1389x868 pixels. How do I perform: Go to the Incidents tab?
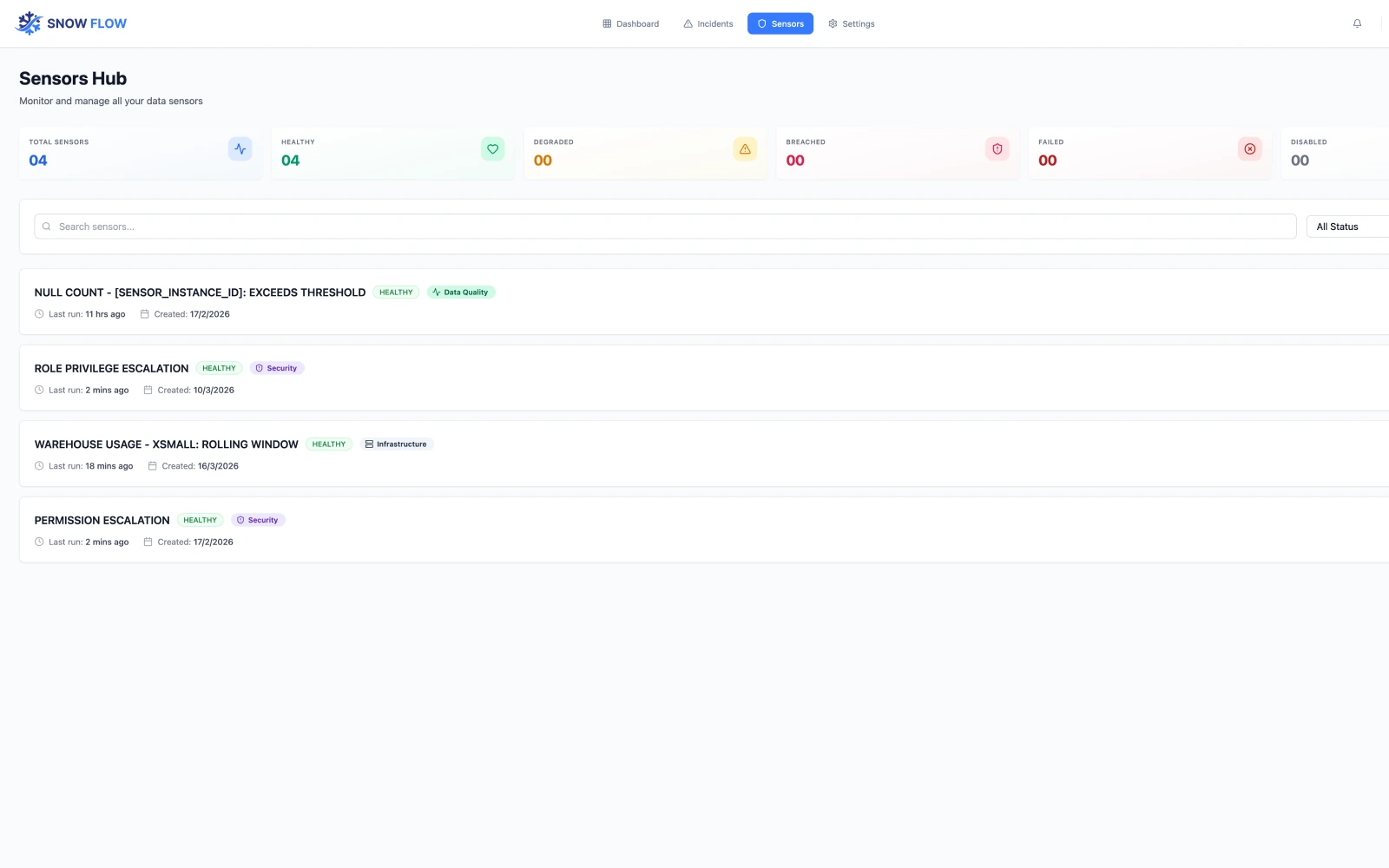tap(708, 23)
